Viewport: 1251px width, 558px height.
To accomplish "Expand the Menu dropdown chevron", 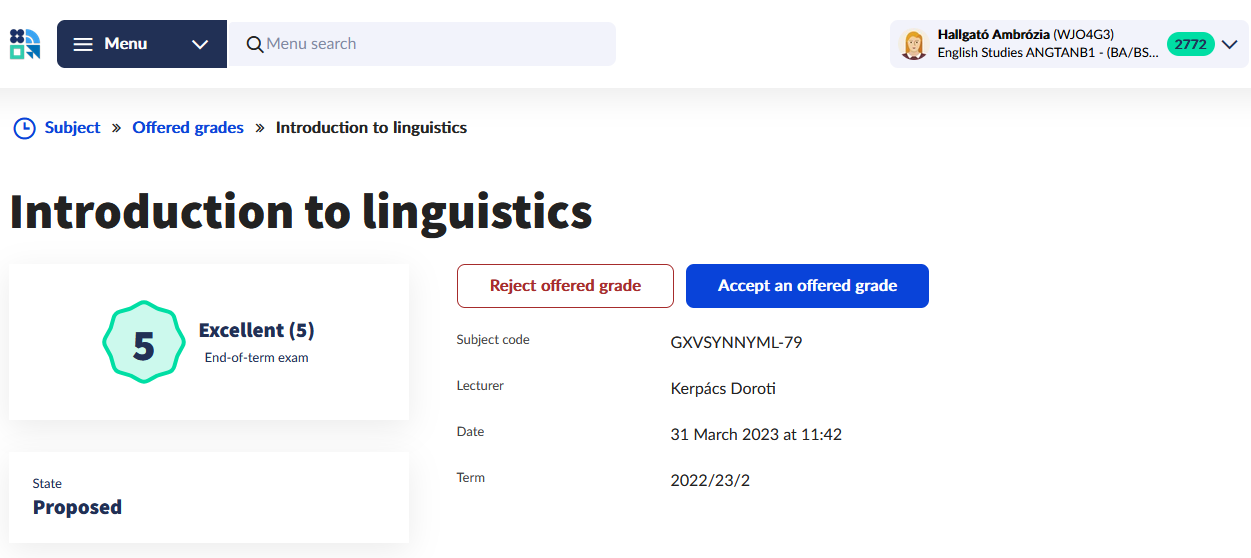I will click(200, 44).
